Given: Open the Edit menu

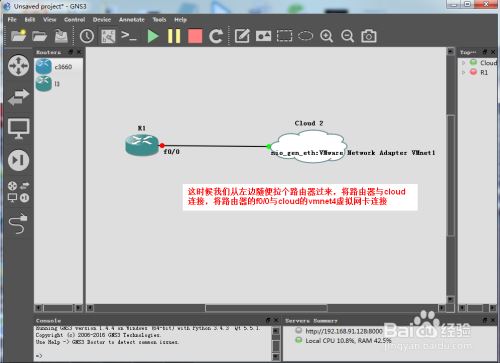Looking at the screenshot, I should click(30, 20).
